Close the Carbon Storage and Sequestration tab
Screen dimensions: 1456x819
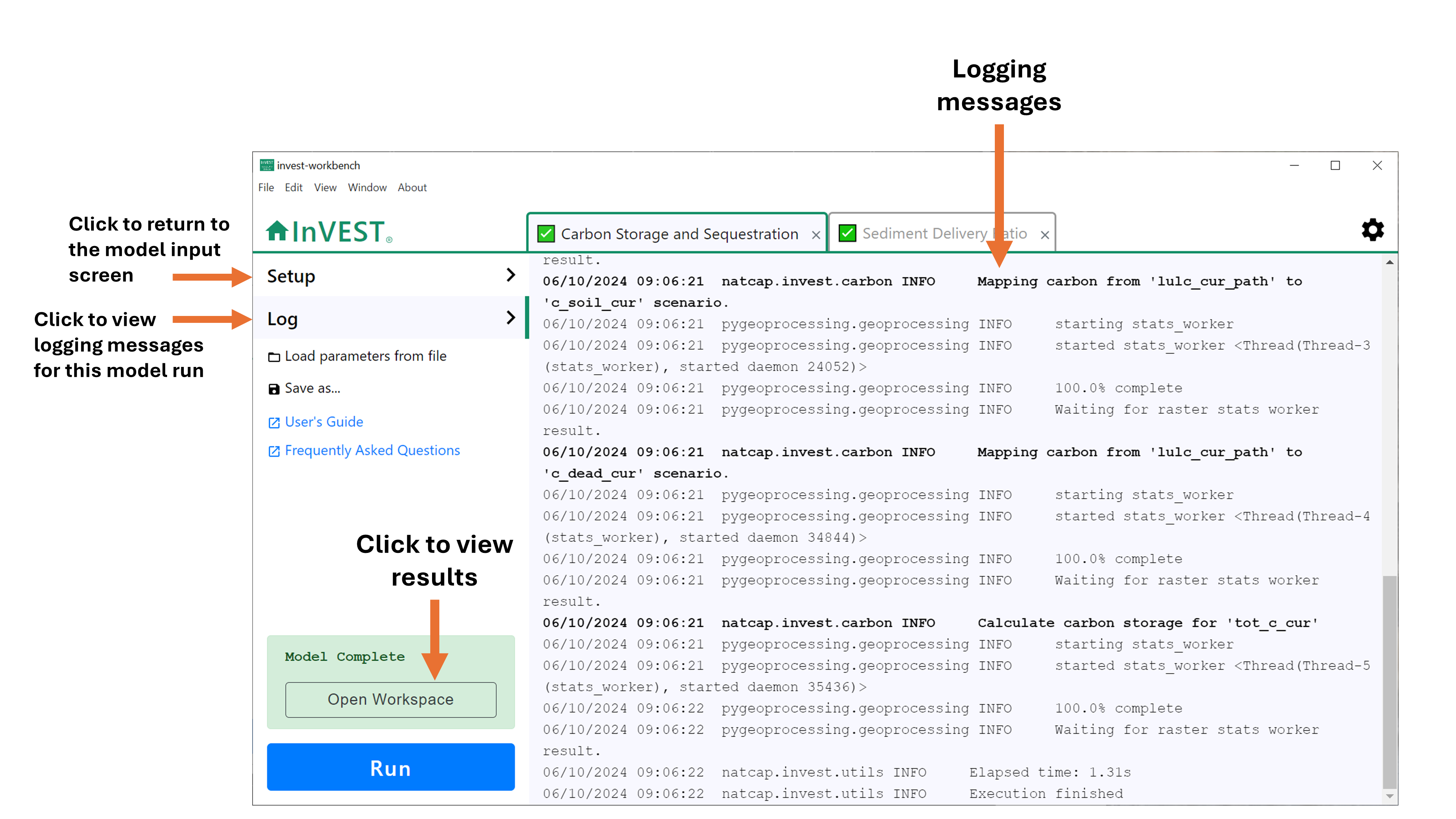coord(816,235)
